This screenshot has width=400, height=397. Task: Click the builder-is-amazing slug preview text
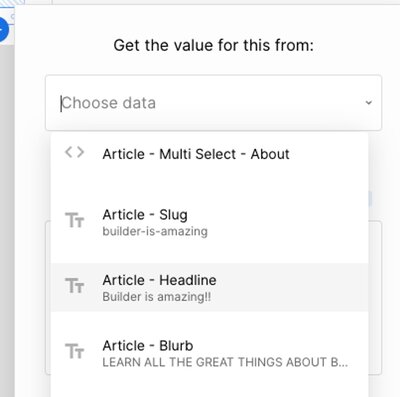[x=155, y=231]
